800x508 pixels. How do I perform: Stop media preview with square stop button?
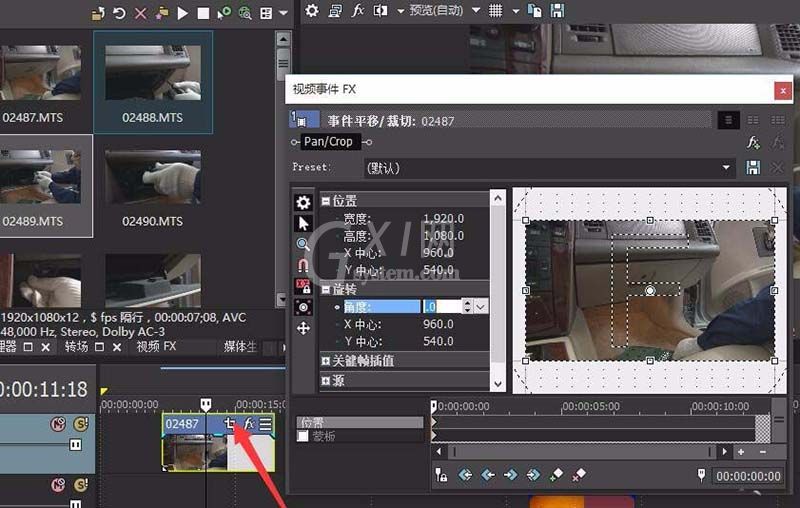click(203, 13)
